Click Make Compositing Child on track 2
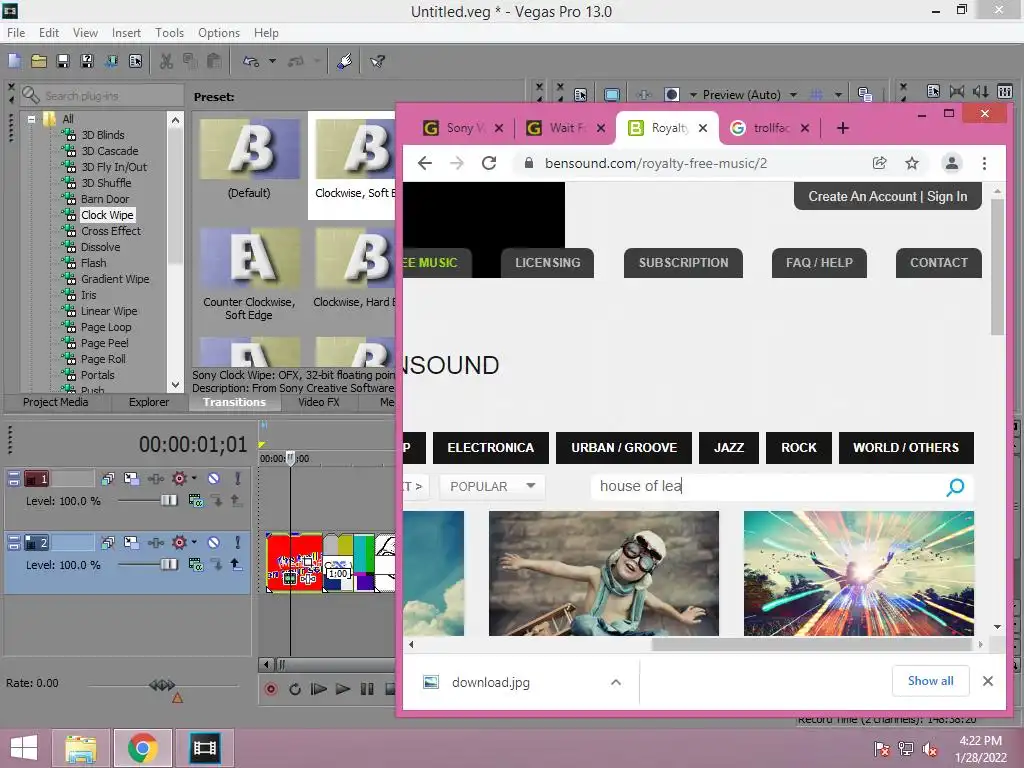1024x768 pixels. pyautogui.click(x=237, y=564)
